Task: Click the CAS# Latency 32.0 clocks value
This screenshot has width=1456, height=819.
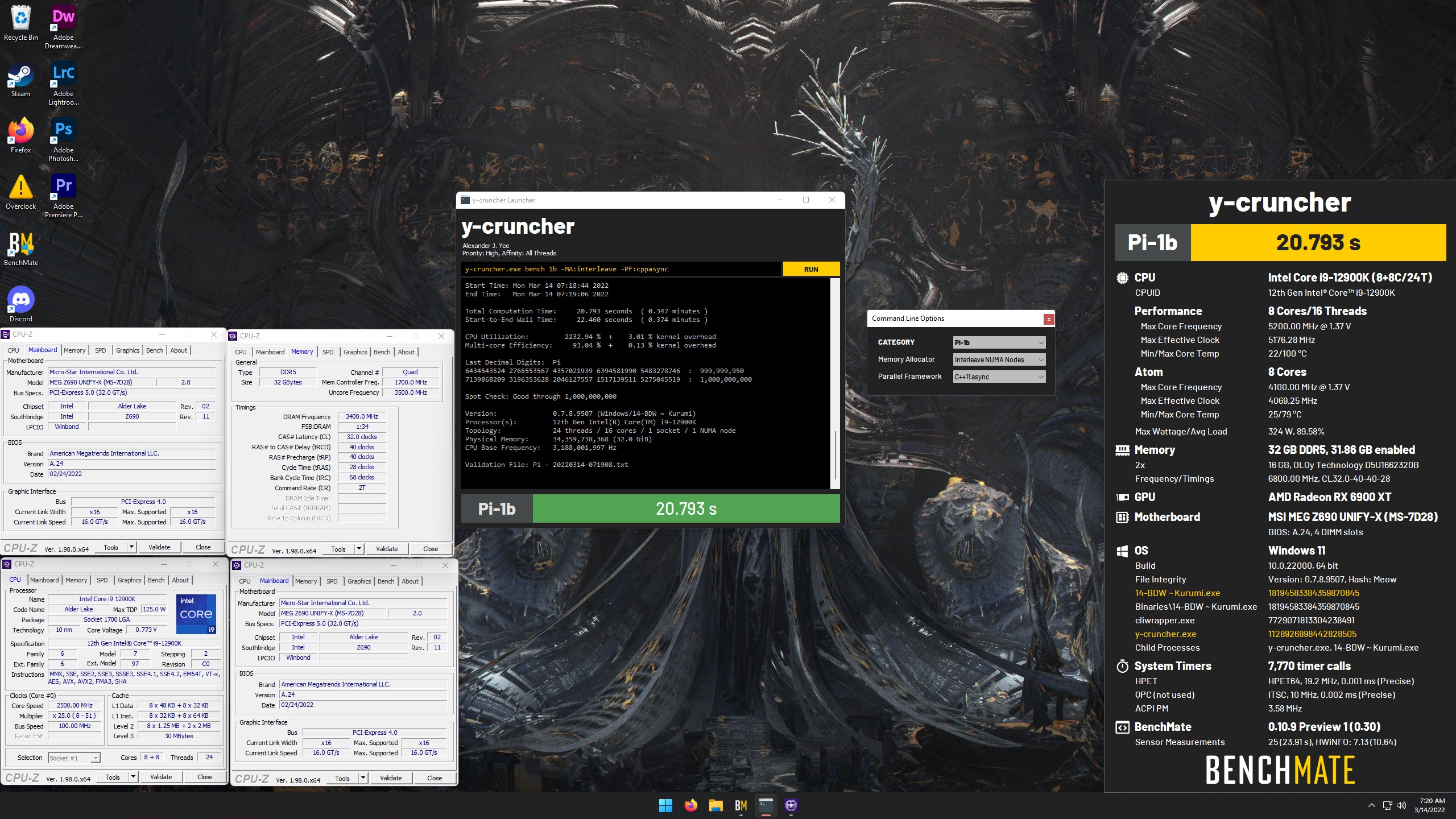Action: click(362, 437)
